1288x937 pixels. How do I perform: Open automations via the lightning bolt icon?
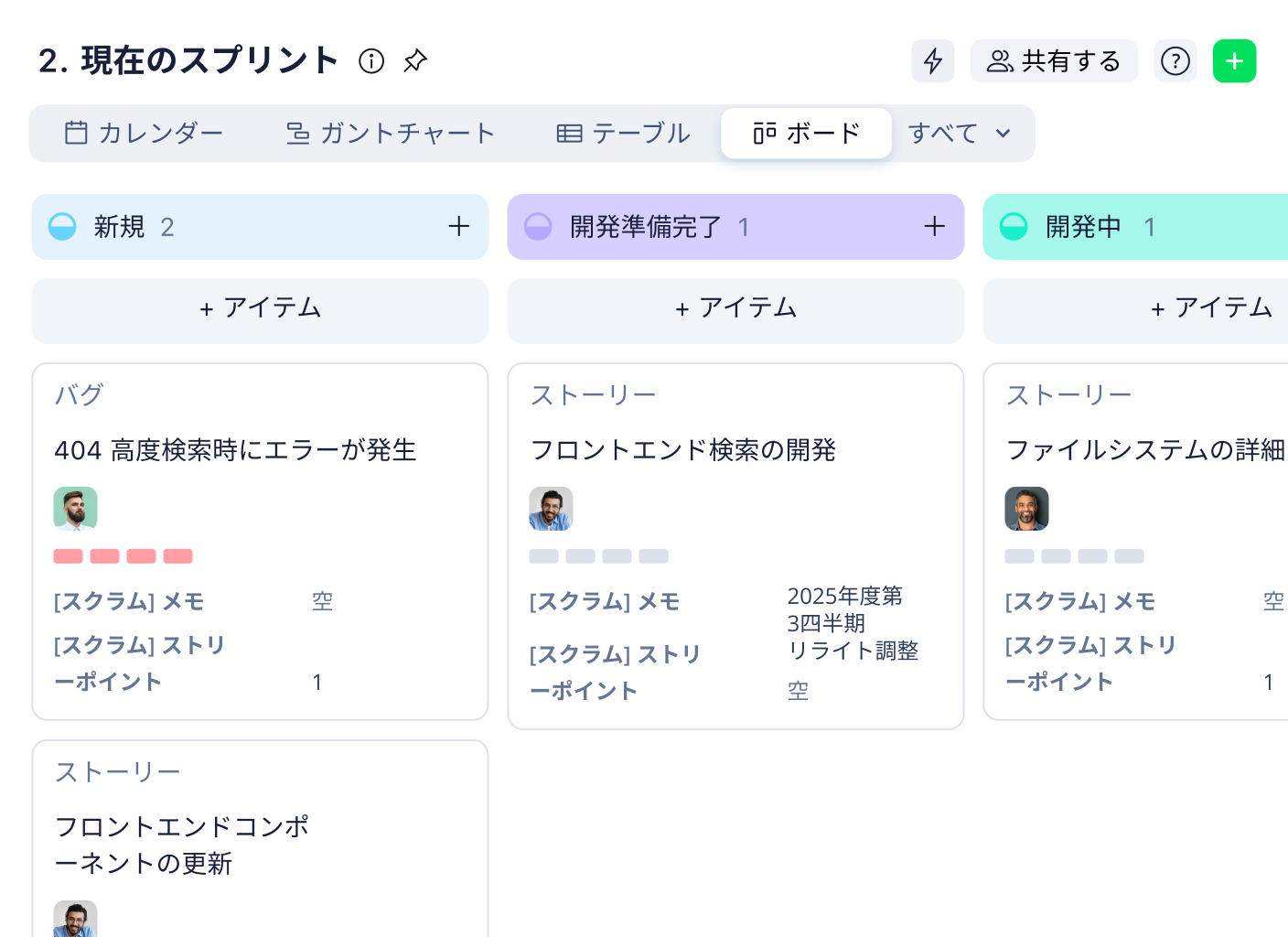pyautogui.click(x=933, y=61)
